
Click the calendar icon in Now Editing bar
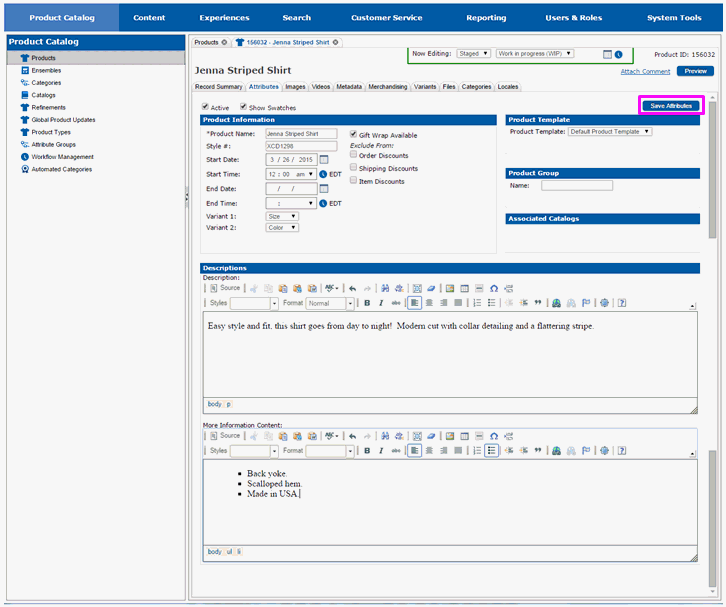pyautogui.click(x=607, y=55)
